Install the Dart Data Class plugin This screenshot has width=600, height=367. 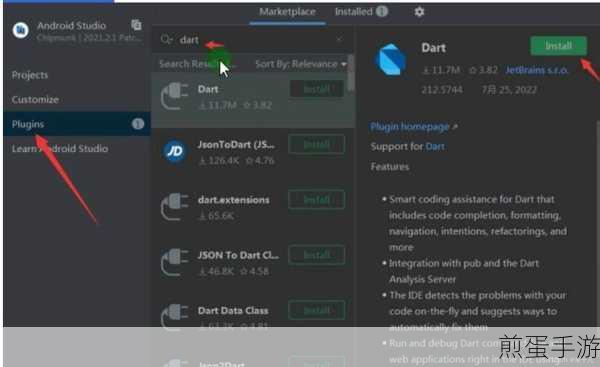pyautogui.click(x=316, y=310)
